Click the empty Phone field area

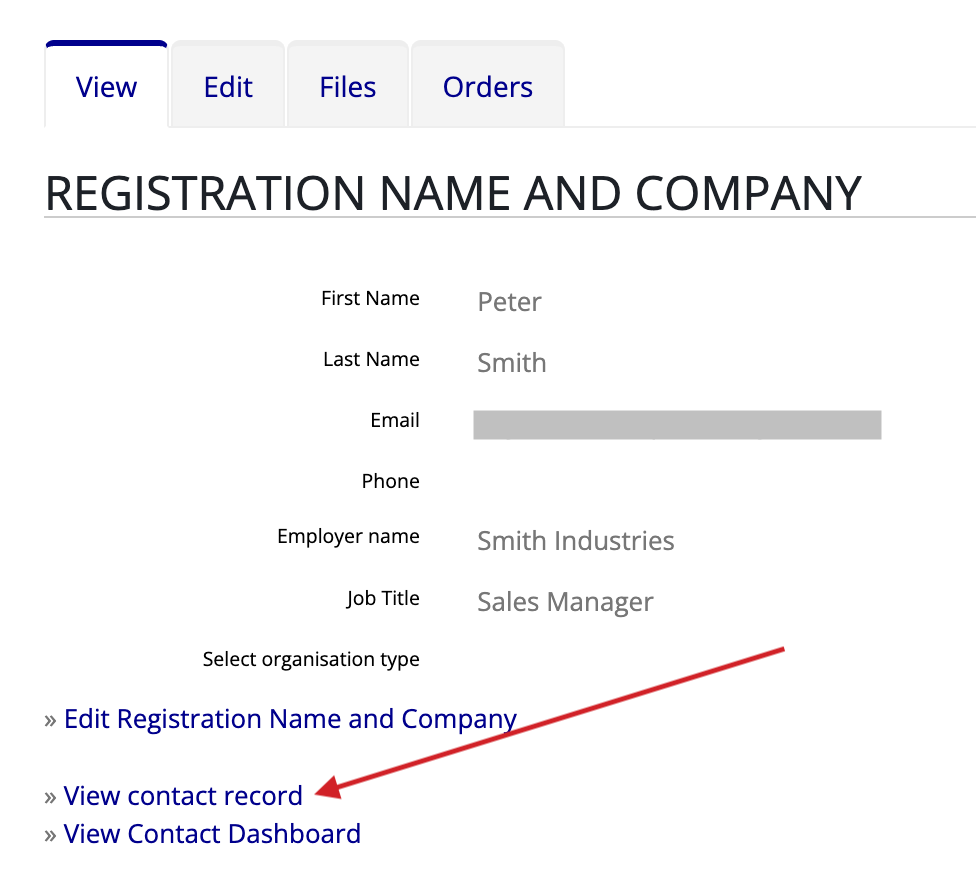coord(600,481)
